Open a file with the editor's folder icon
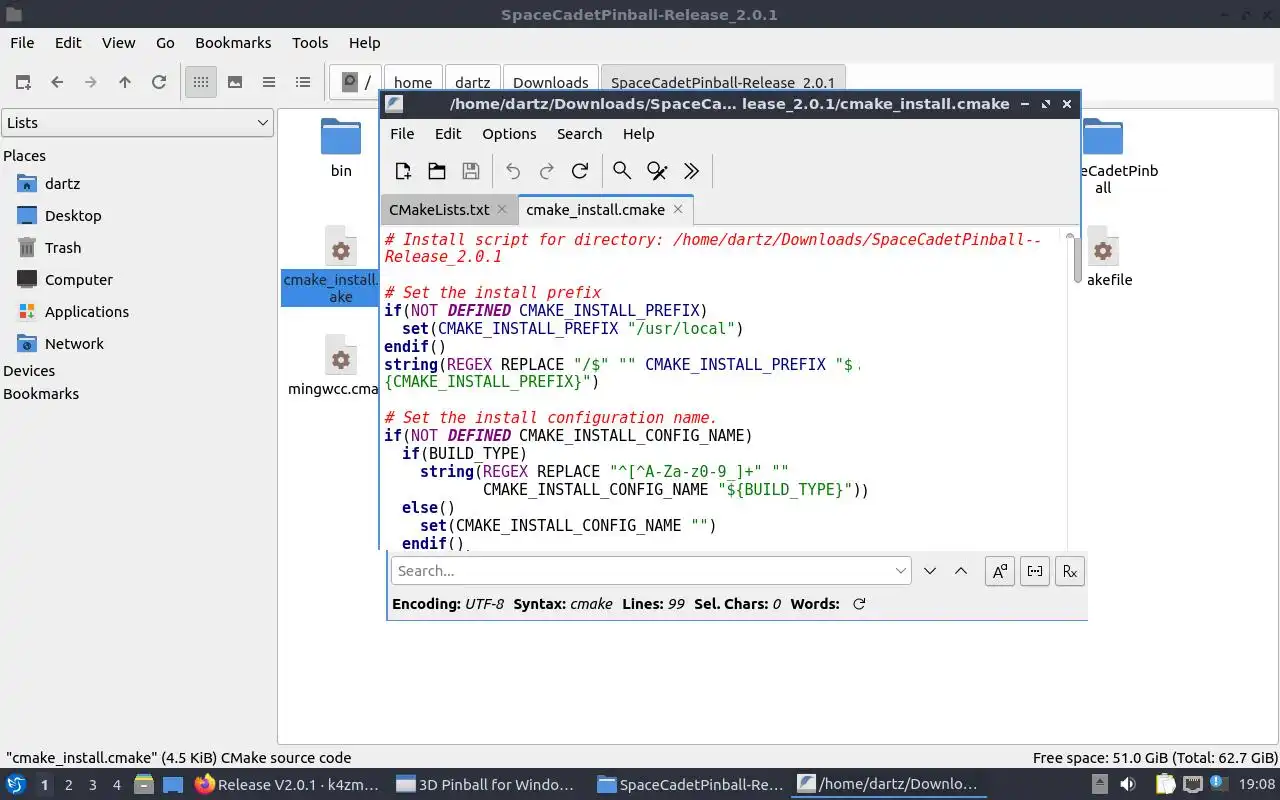This screenshot has width=1280, height=800. click(437, 171)
